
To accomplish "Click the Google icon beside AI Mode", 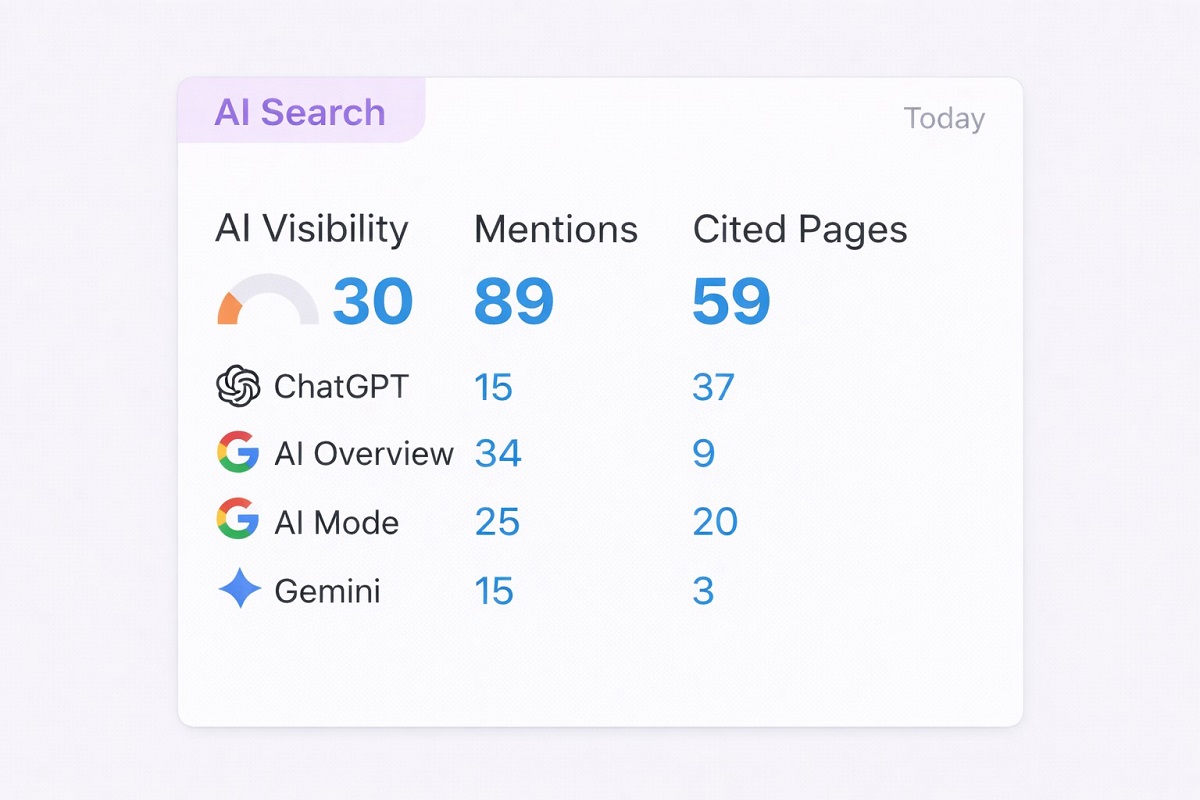I will coord(238,521).
